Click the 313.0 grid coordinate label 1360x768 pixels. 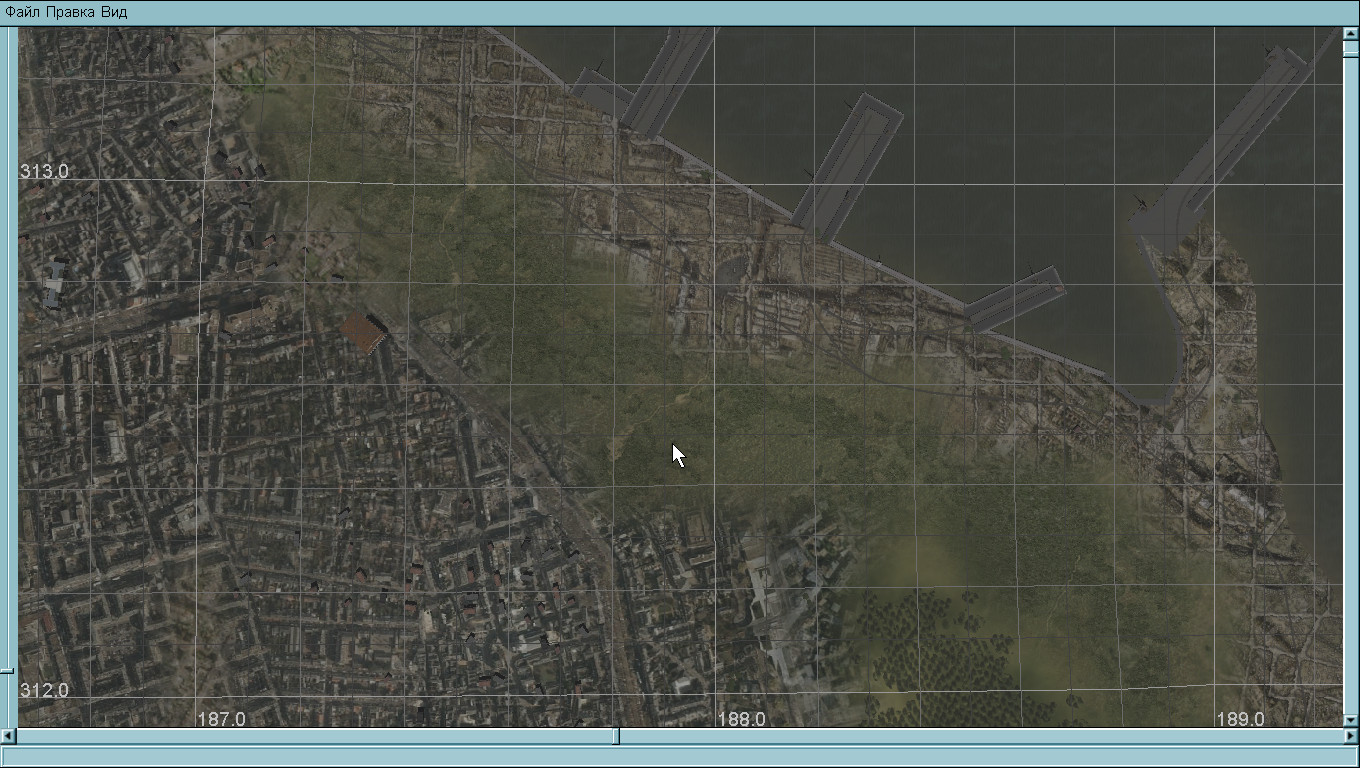(x=45, y=172)
